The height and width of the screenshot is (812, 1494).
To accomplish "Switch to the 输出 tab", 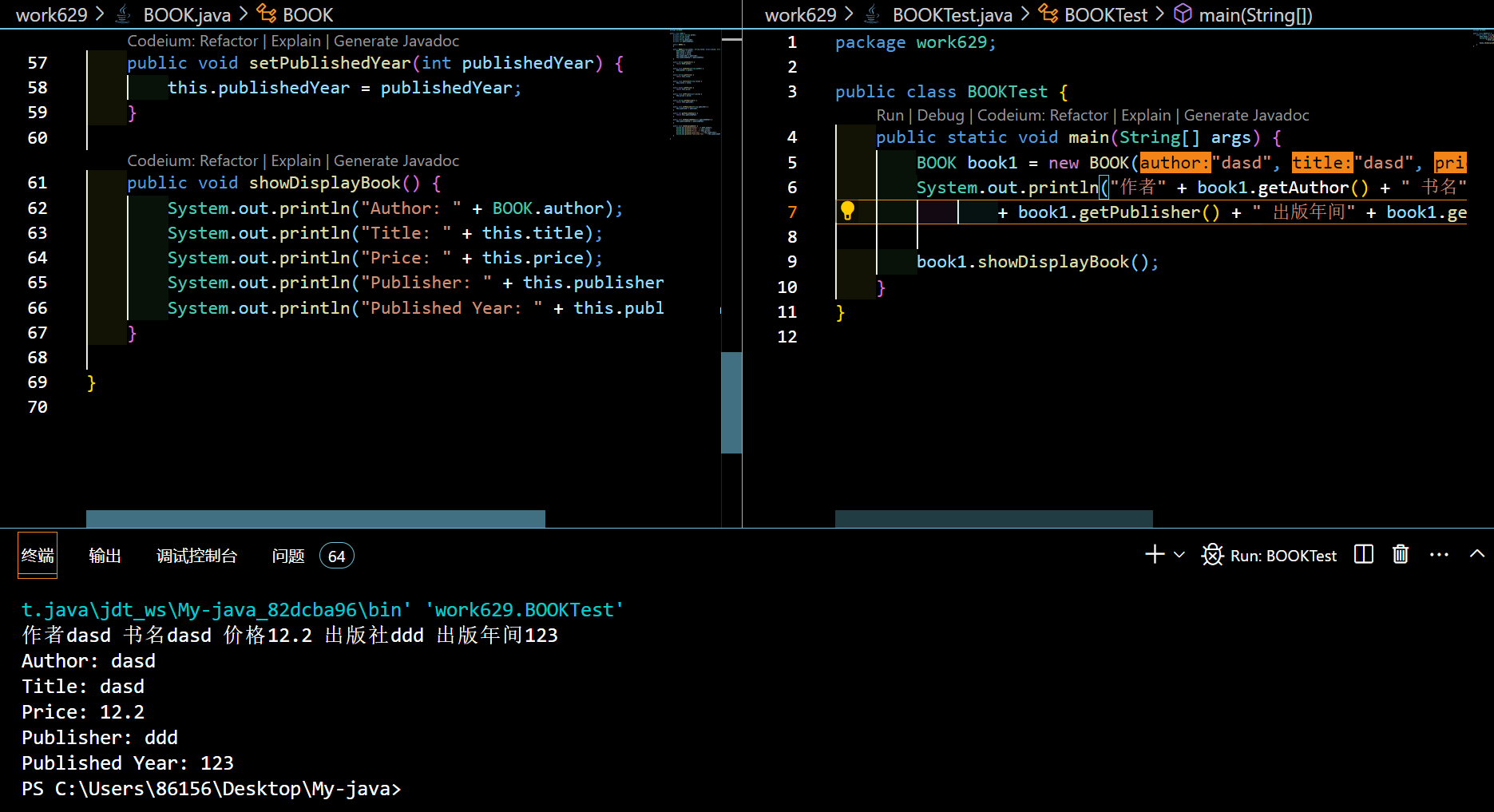I will 105,556.
